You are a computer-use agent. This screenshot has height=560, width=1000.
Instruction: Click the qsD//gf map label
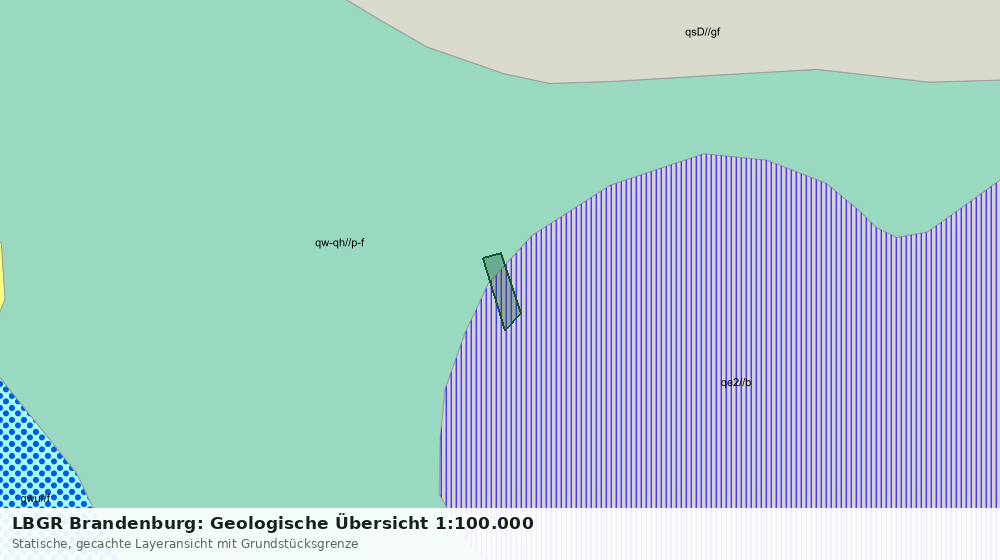(x=702, y=32)
